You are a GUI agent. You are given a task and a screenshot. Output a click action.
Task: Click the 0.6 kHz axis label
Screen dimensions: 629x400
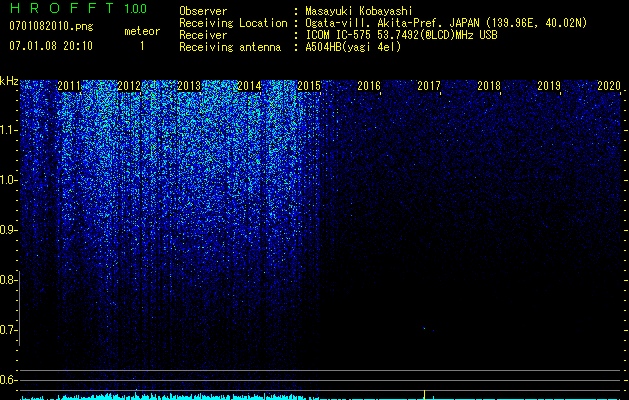[7, 380]
